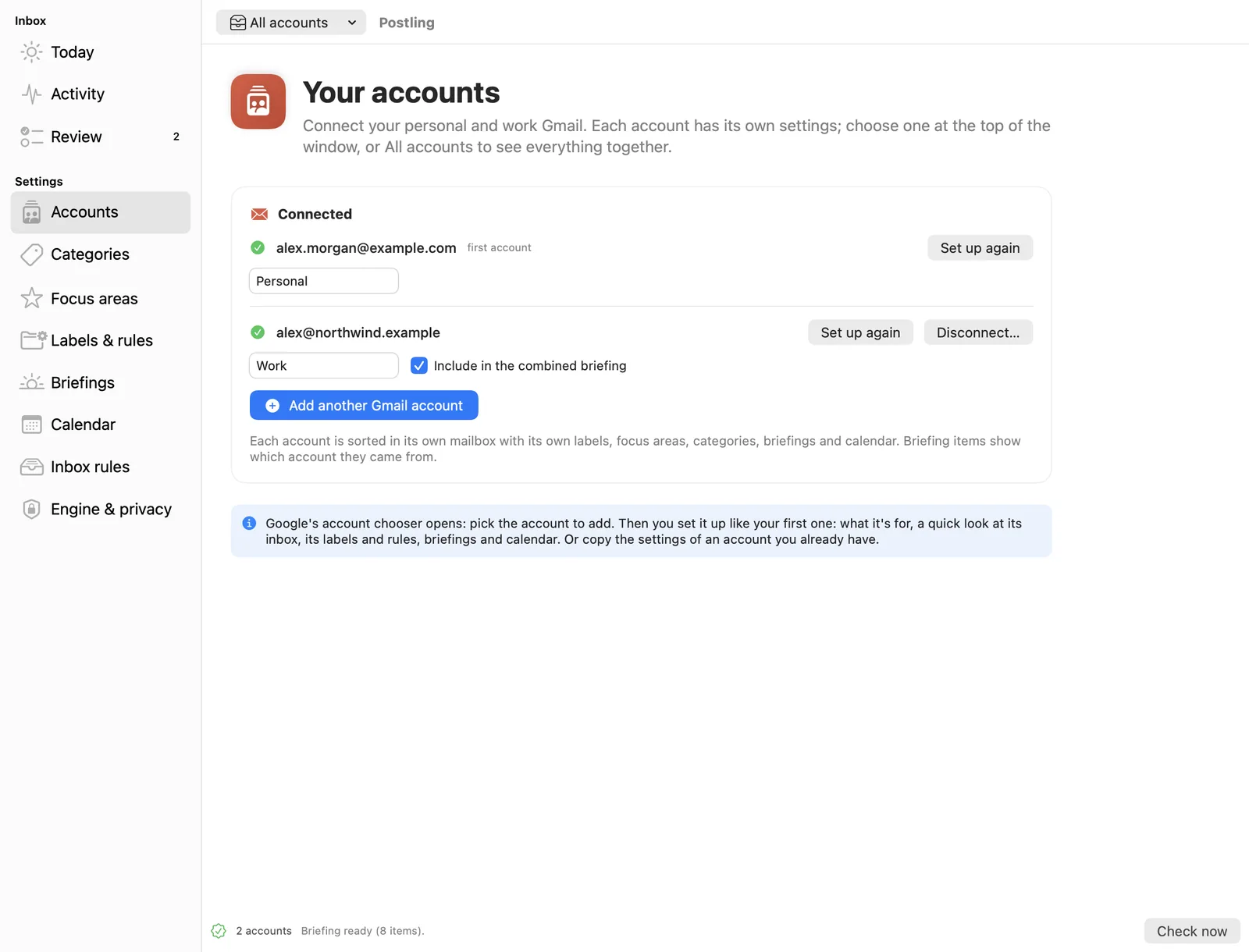Click the Activity pulse icon

click(31, 94)
